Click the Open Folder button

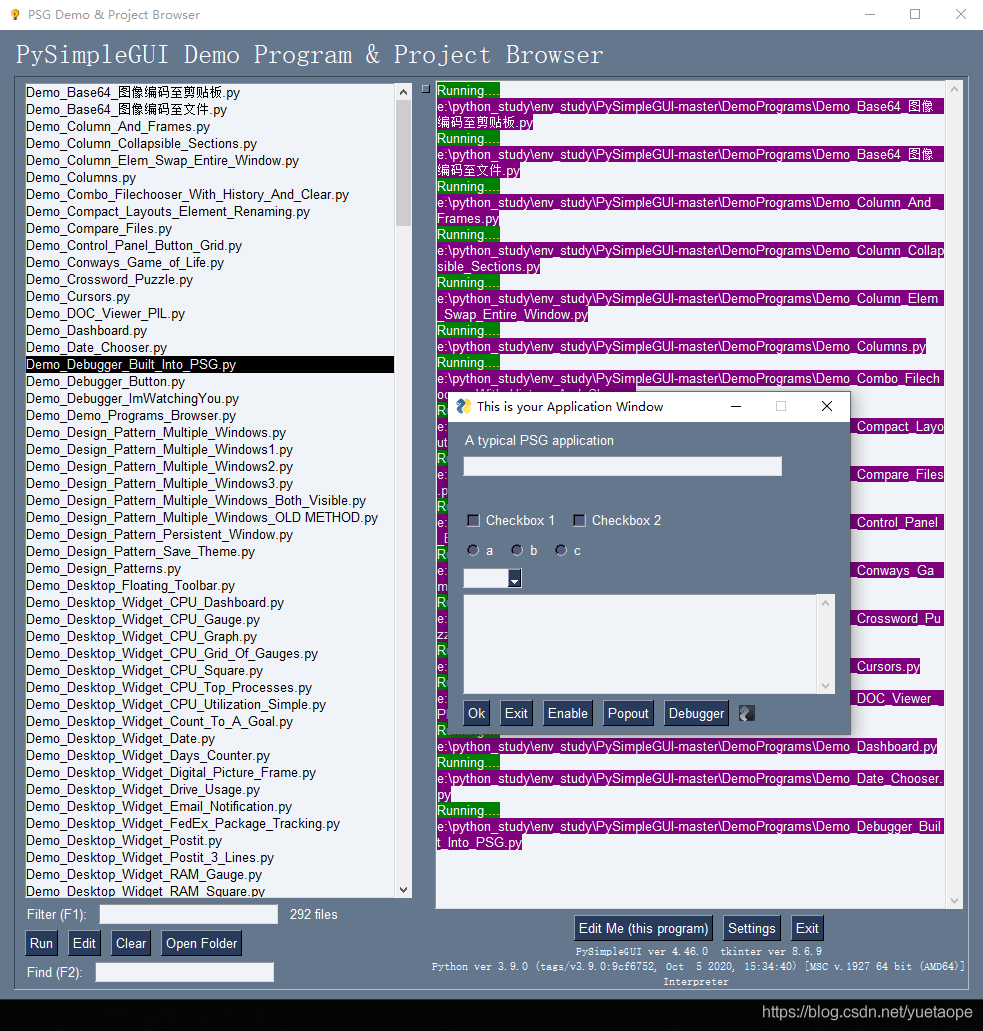pyautogui.click(x=201, y=944)
